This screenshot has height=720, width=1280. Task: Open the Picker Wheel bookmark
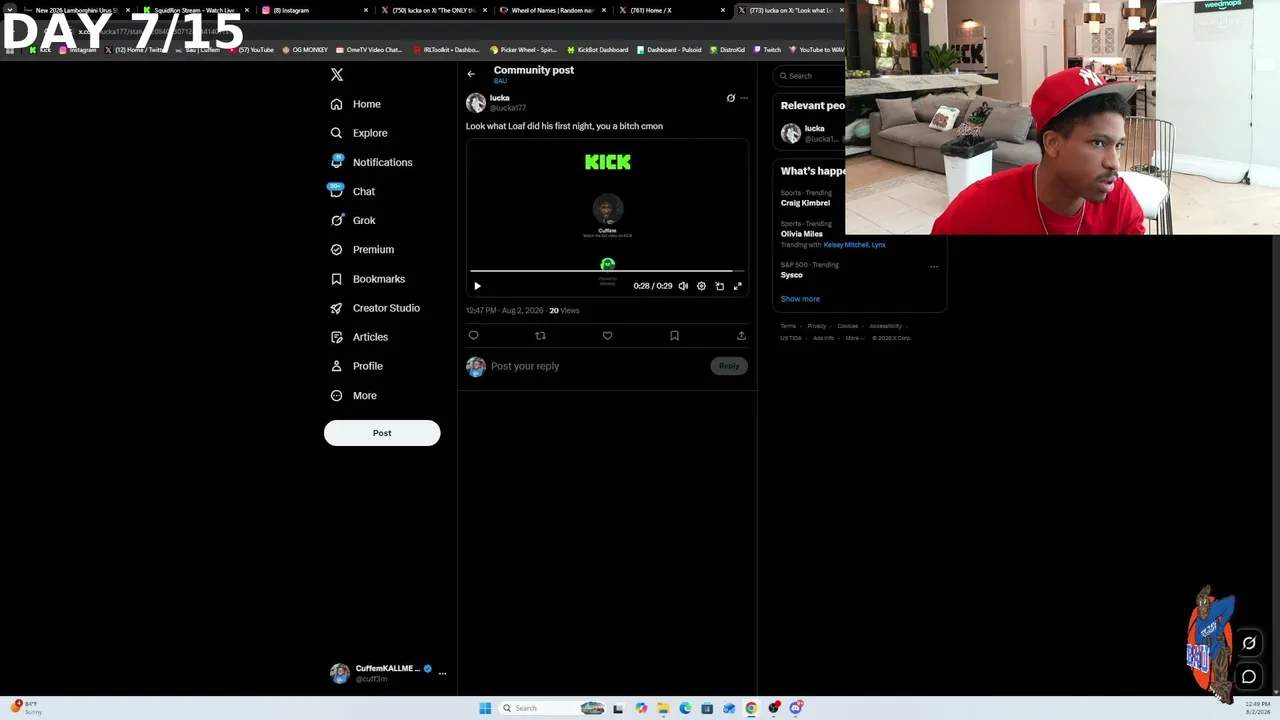523,50
